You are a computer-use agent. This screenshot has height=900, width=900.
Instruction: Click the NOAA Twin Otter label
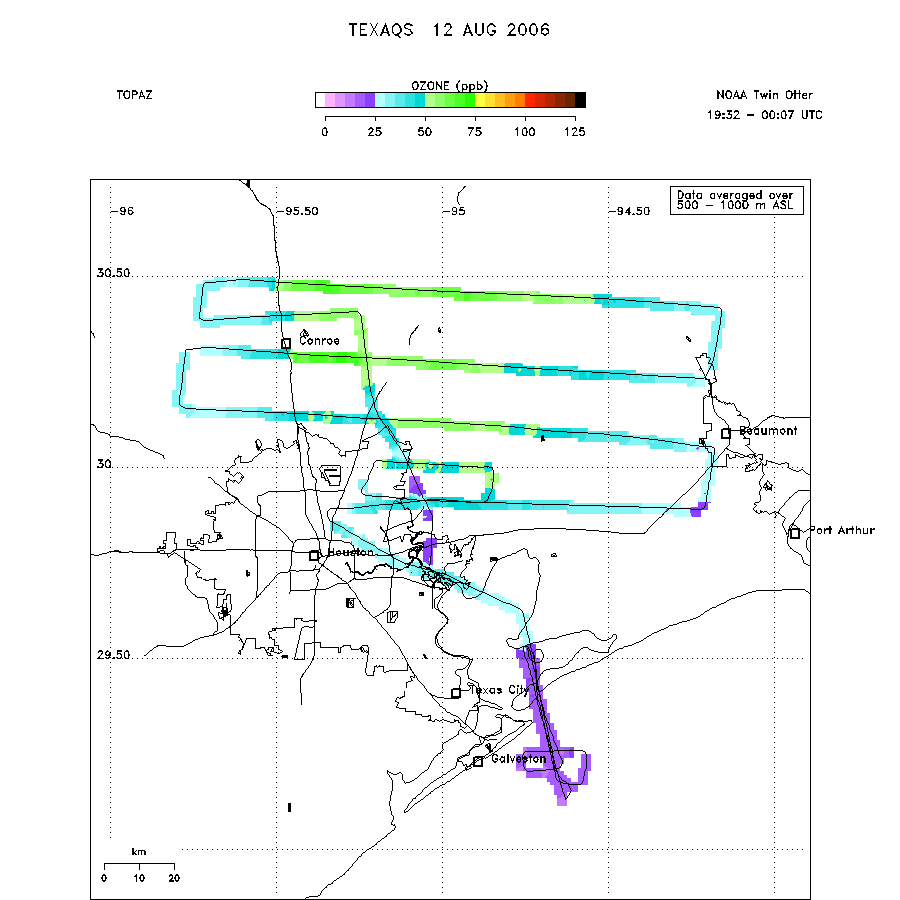pyautogui.click(x=764, y=95)
